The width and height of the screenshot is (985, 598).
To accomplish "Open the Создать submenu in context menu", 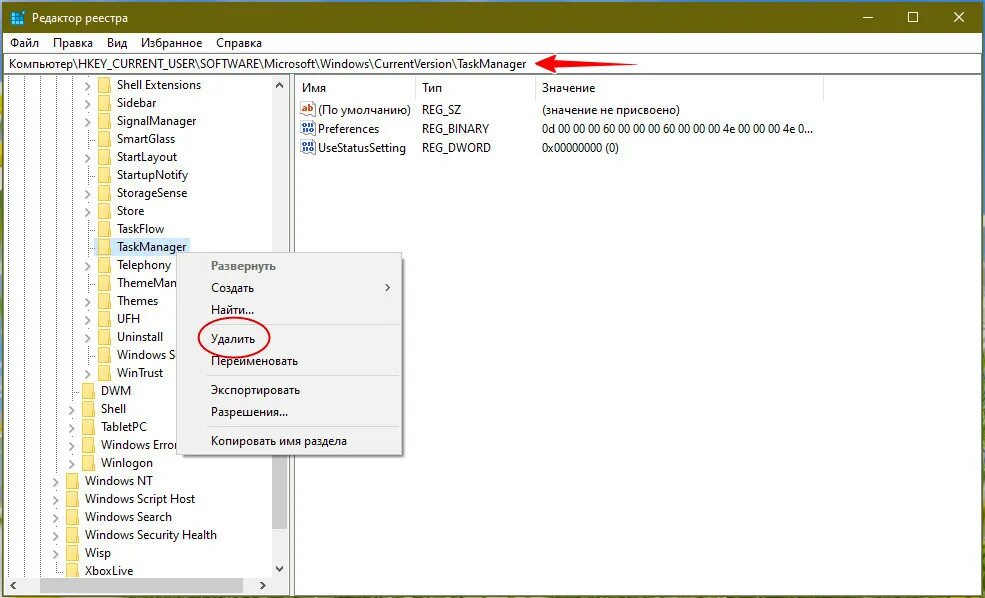I will click(x=290, y=288).
